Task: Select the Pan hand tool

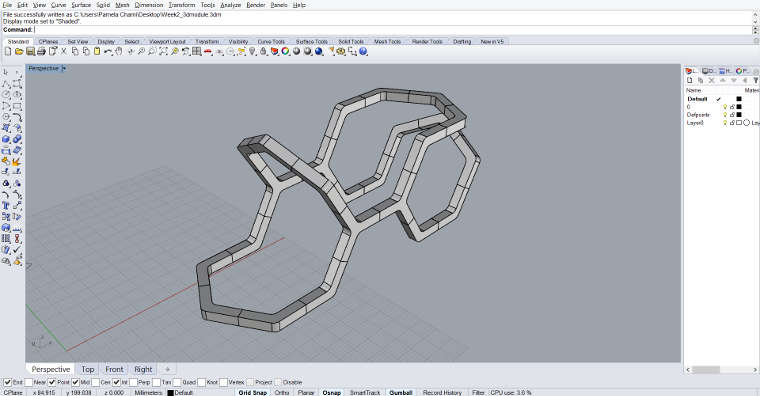Action: click(119, 51)
